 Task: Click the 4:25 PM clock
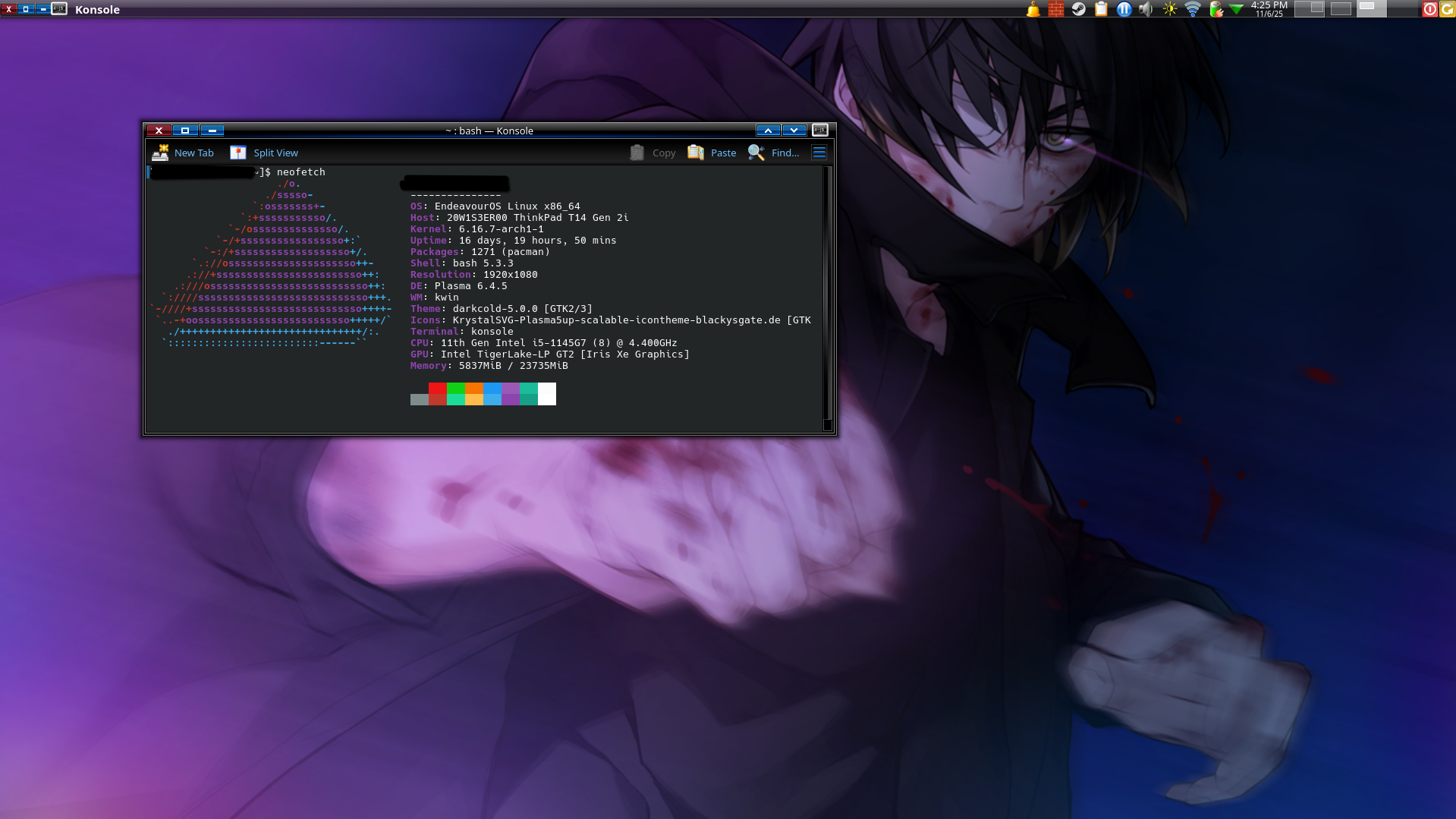coord(1269,9)
